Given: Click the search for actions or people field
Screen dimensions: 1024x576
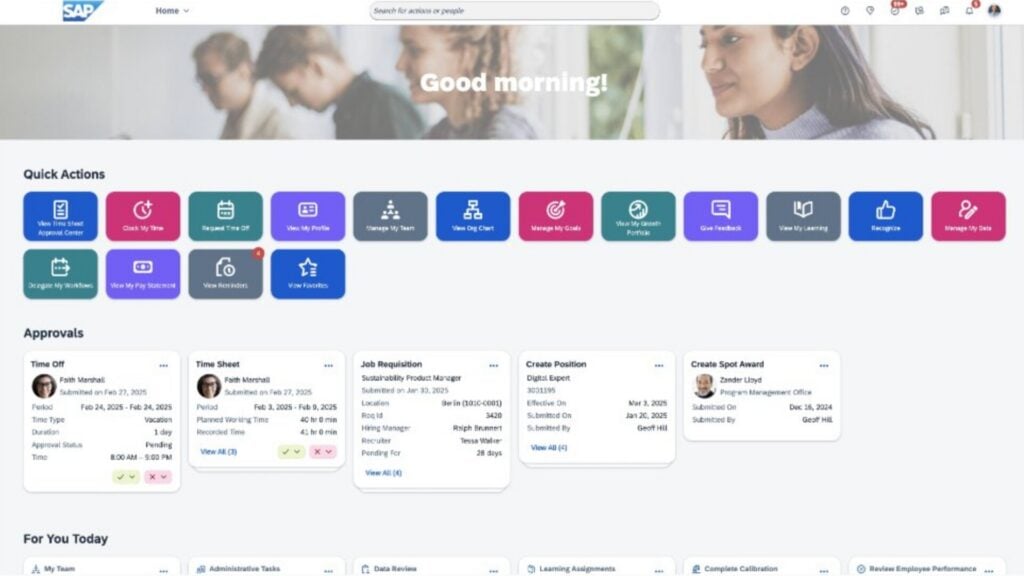Looking at the screenshot, I should point(514,10).
